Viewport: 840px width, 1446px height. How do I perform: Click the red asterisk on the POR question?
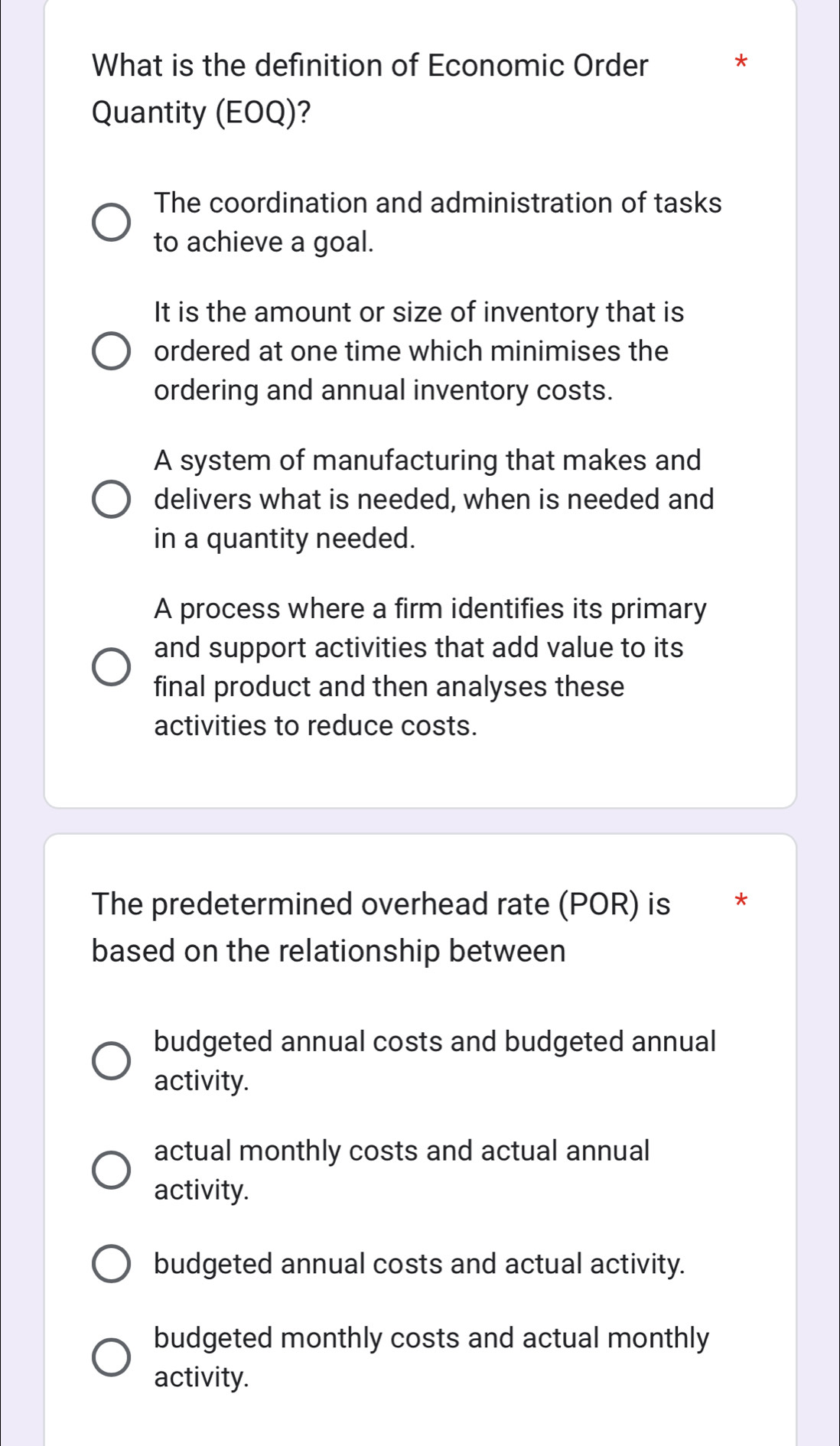click(739, 901)
